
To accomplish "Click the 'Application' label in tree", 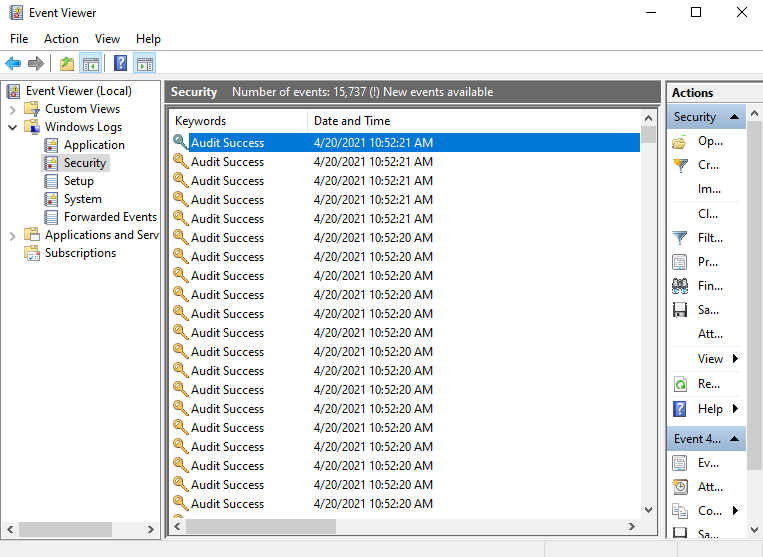I will point(94,145).
